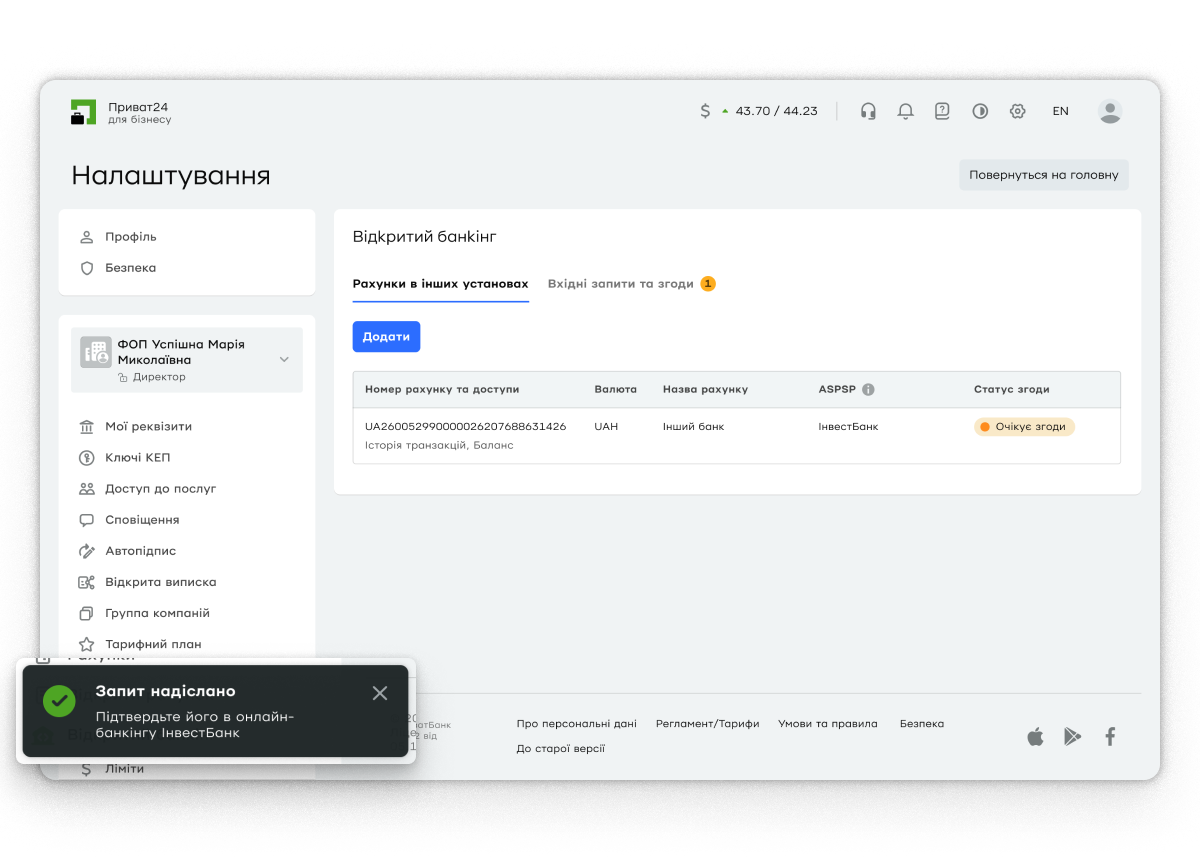Click Facebook icon in footer
This screenshot has width=1200, height=860.
point(1110,737)
